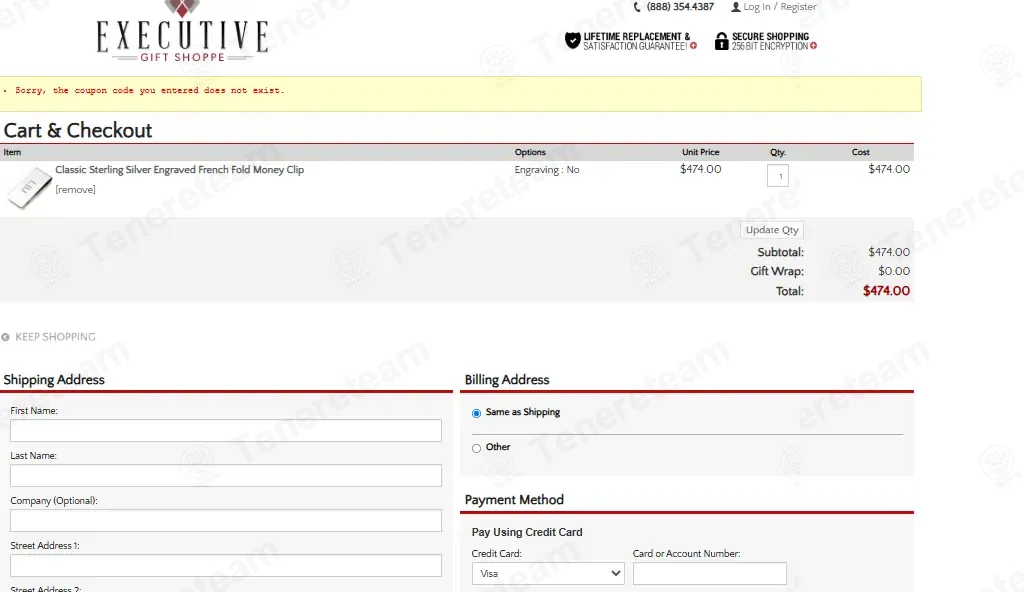The height and width of the screenshot is (592, 1024).
Task: Focus the Street Address 1 field
Action: (x=226, y=565)
